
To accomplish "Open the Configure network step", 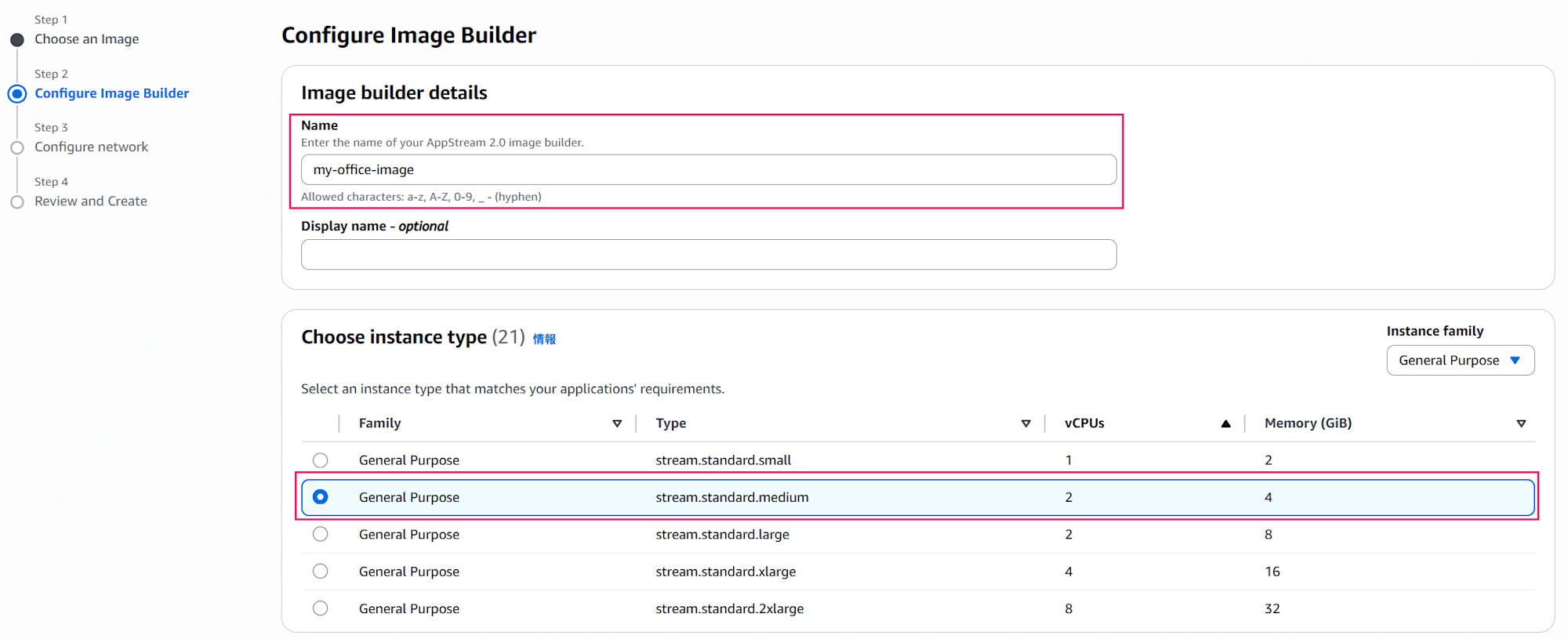I will 91,147.
